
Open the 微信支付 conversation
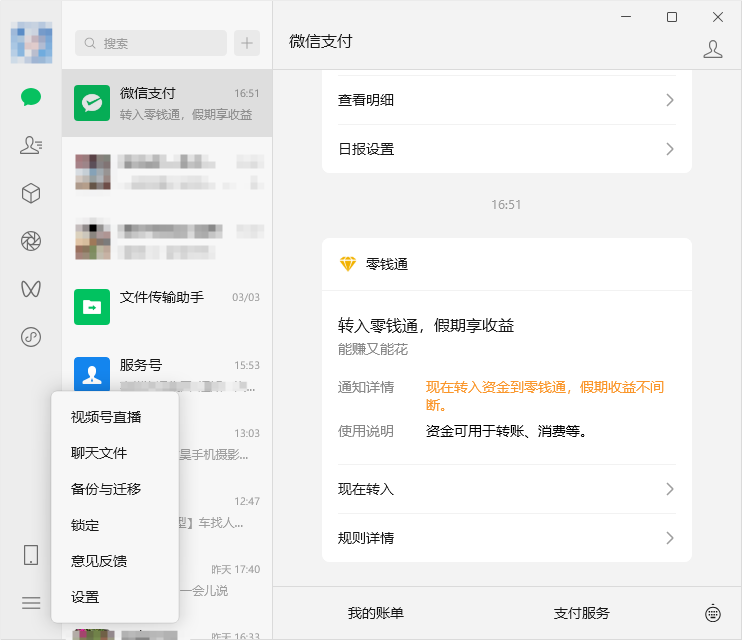[x=167, y=103]
